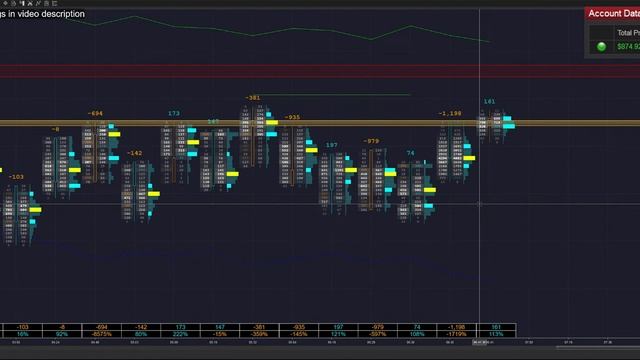Click the -694 delta cell in the bottom table
The height and width of the screenshot is (360, 640).
coord(101,327)
